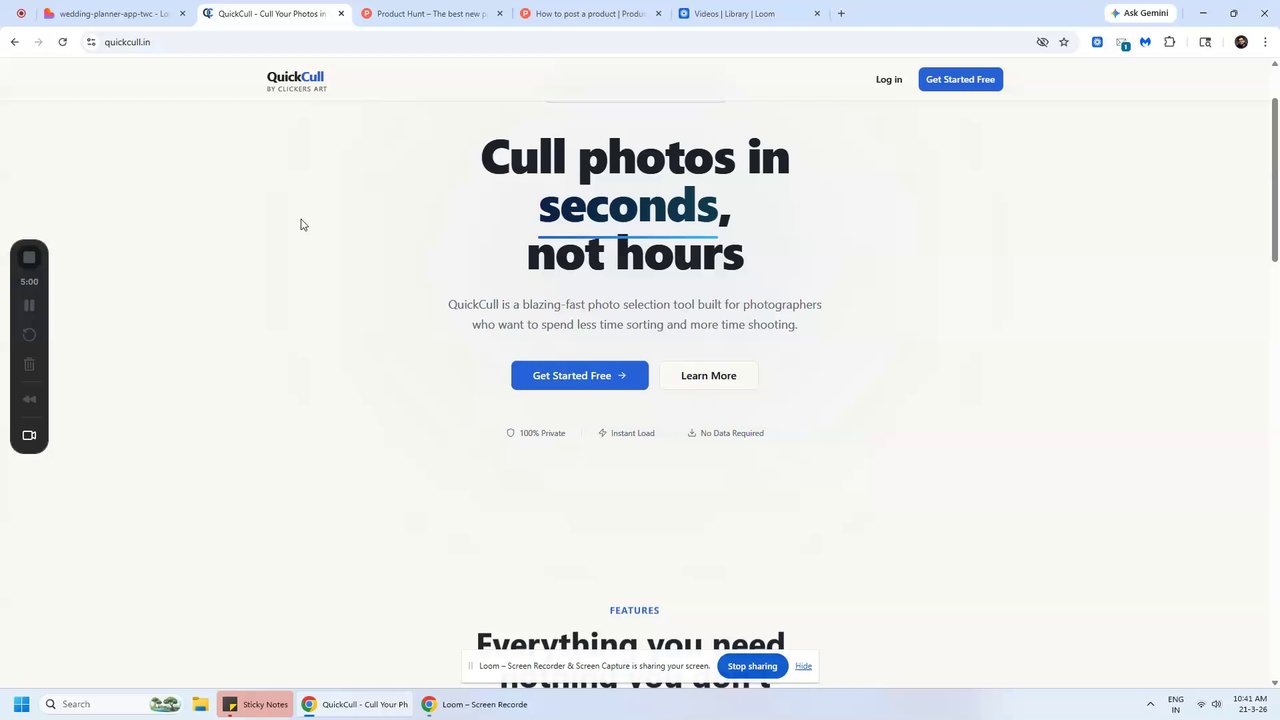Screen dimensions: 1280x720
Task: Stop the Loom recording with the stop square
Action: (x=29, y=258)
